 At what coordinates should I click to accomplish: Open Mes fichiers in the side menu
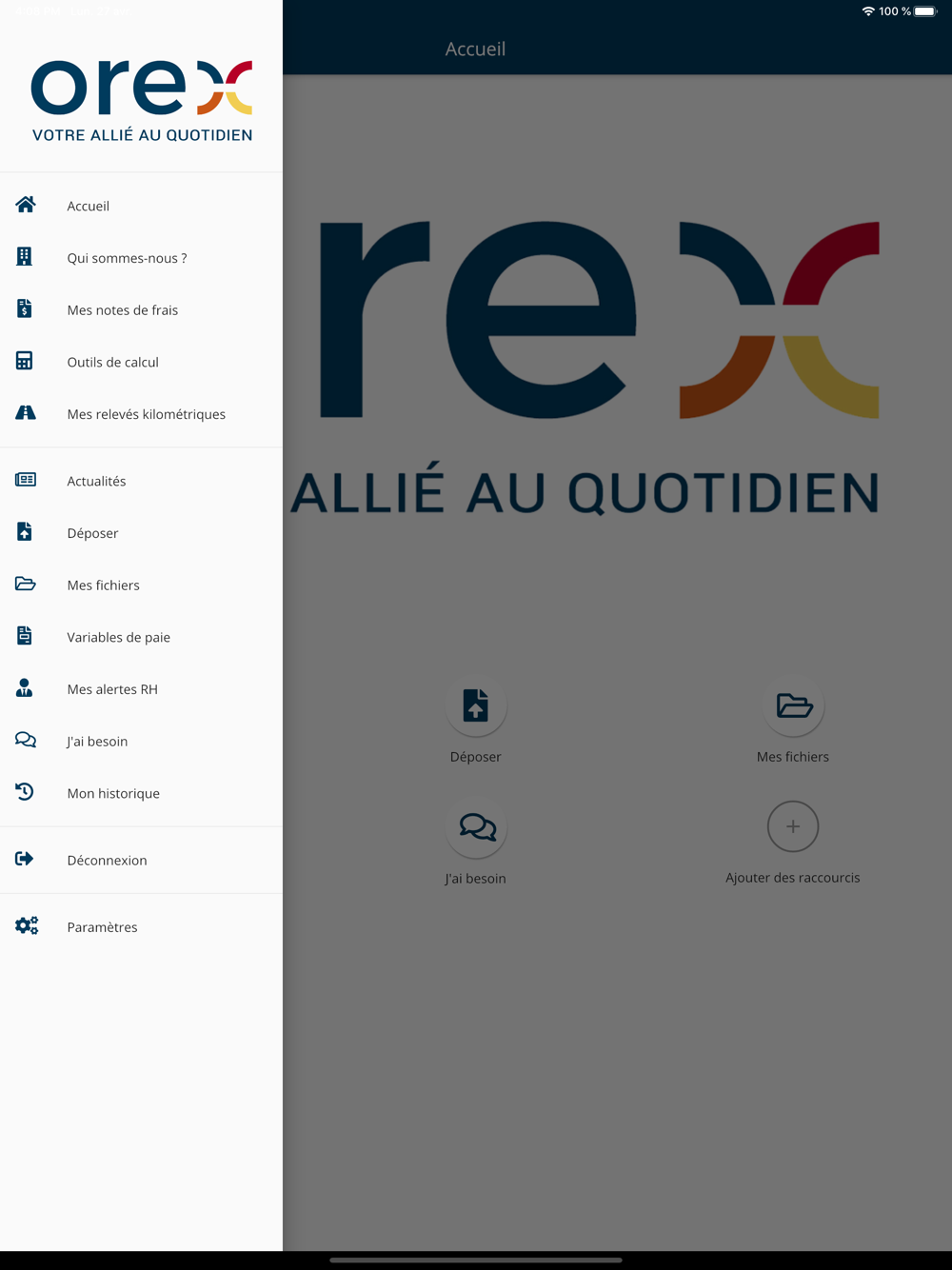point(141,585)
